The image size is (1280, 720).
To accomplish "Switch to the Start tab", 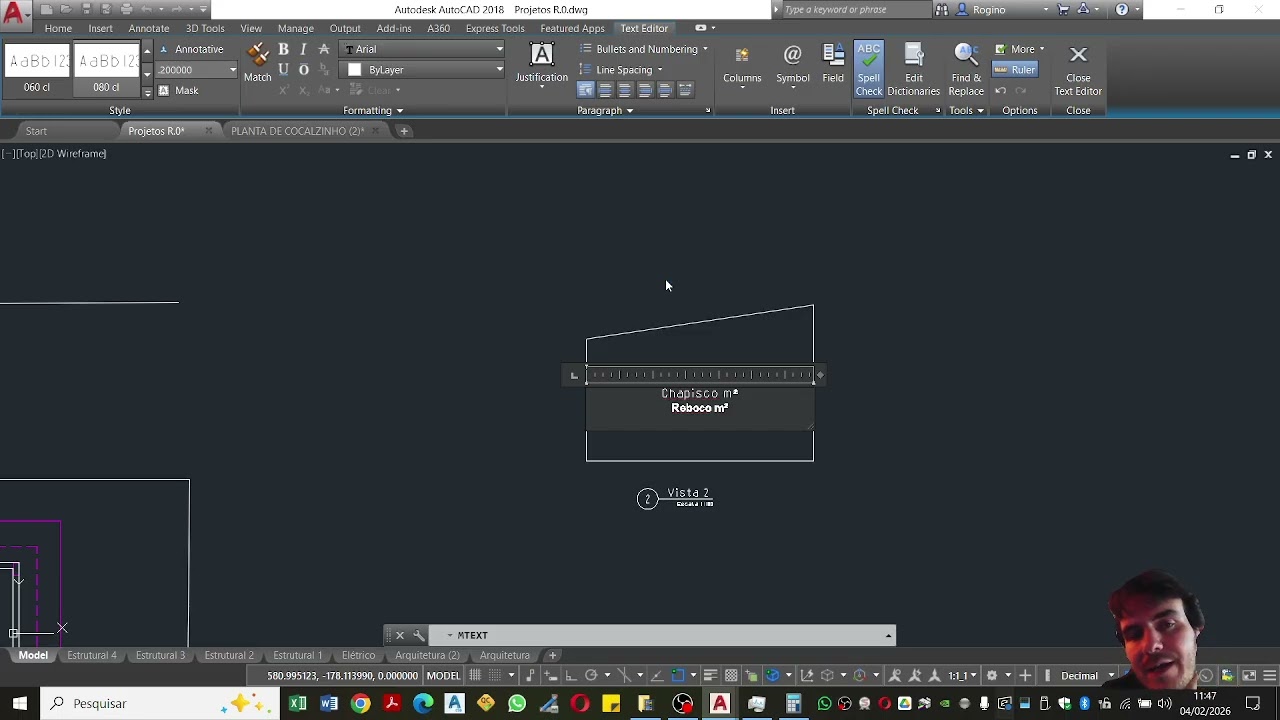I will (36, 131).
